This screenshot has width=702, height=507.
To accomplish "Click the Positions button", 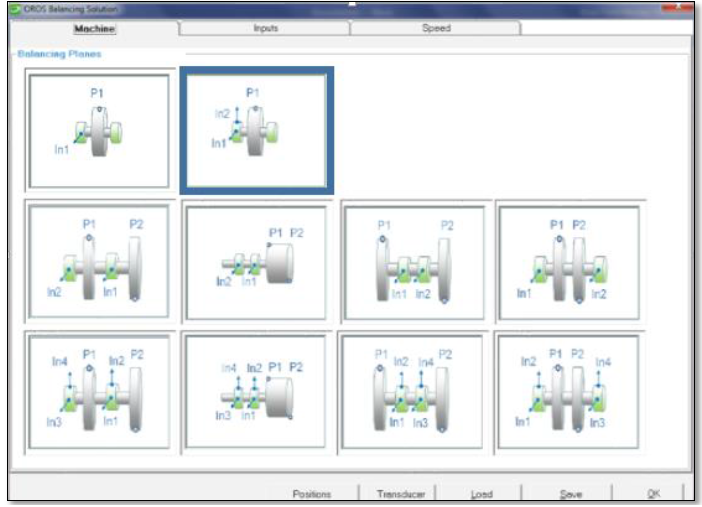I will (311, 494).
